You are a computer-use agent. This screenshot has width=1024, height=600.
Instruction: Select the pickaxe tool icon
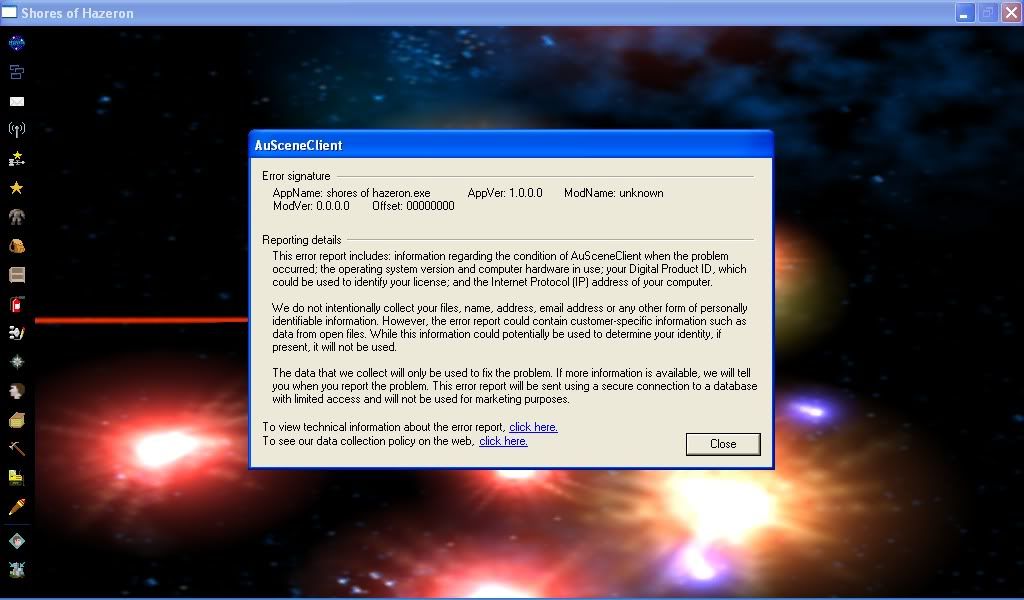coord(16,449)
